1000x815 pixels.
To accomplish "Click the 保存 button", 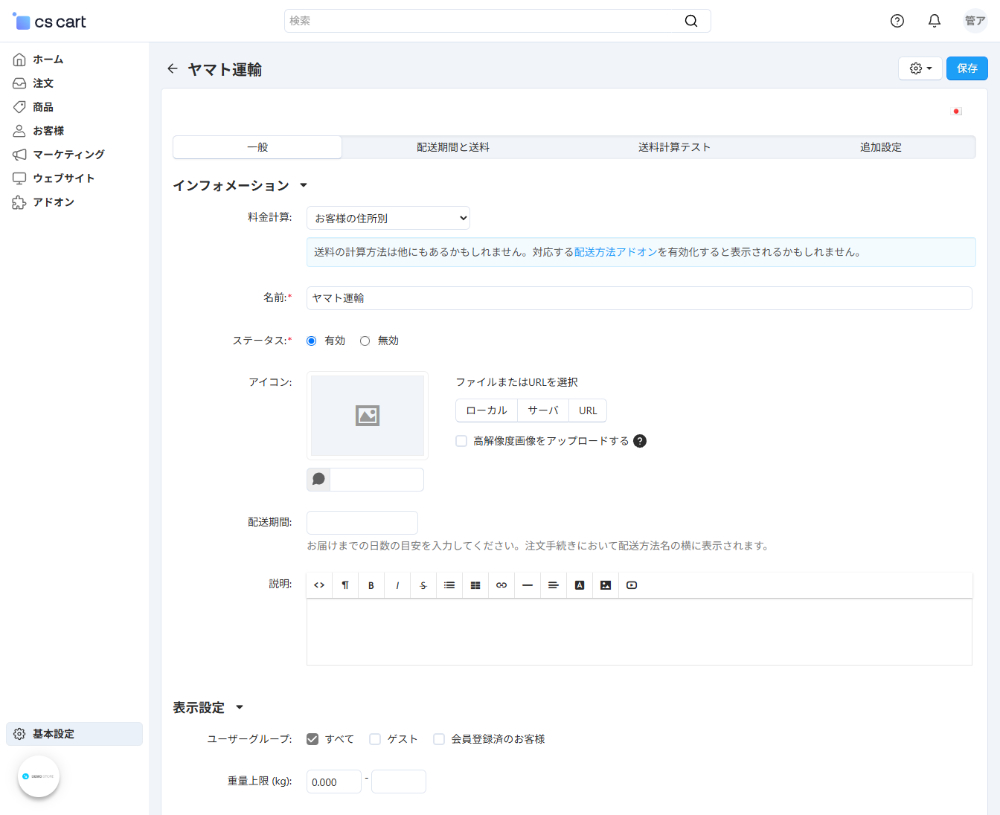I will click(x=965, y=68).
